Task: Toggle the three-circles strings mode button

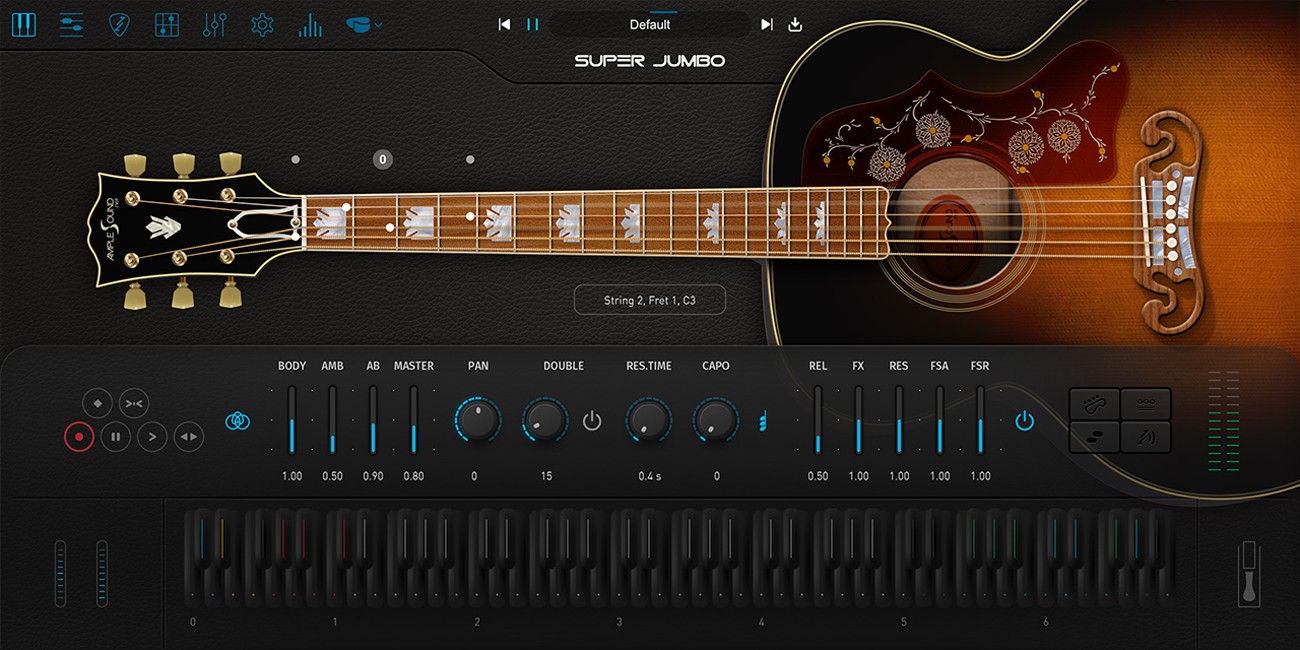Action: tap(1146, 404)
